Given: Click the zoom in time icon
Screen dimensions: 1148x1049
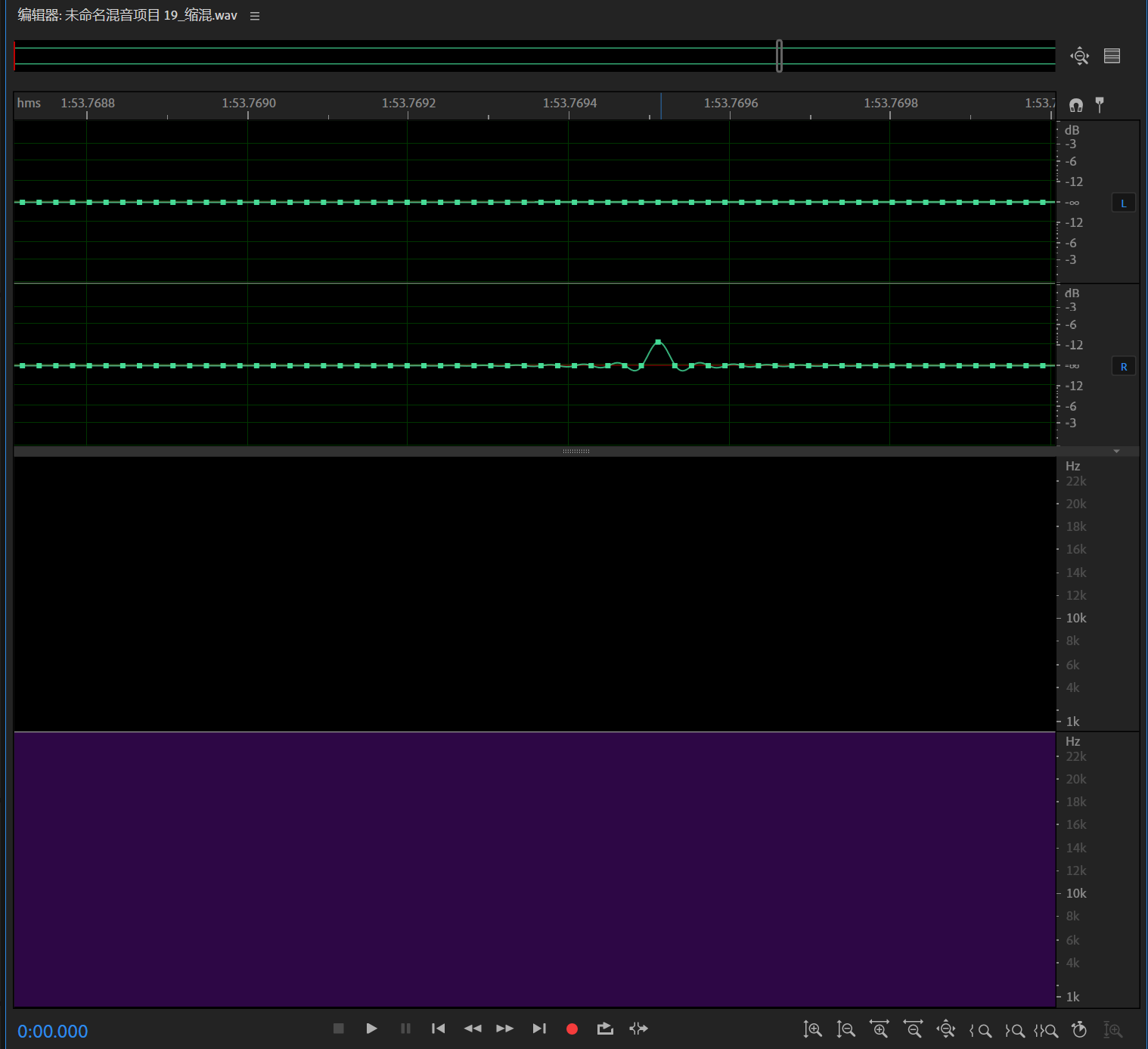Looking at the screenshot, I should click(879, 1029).
